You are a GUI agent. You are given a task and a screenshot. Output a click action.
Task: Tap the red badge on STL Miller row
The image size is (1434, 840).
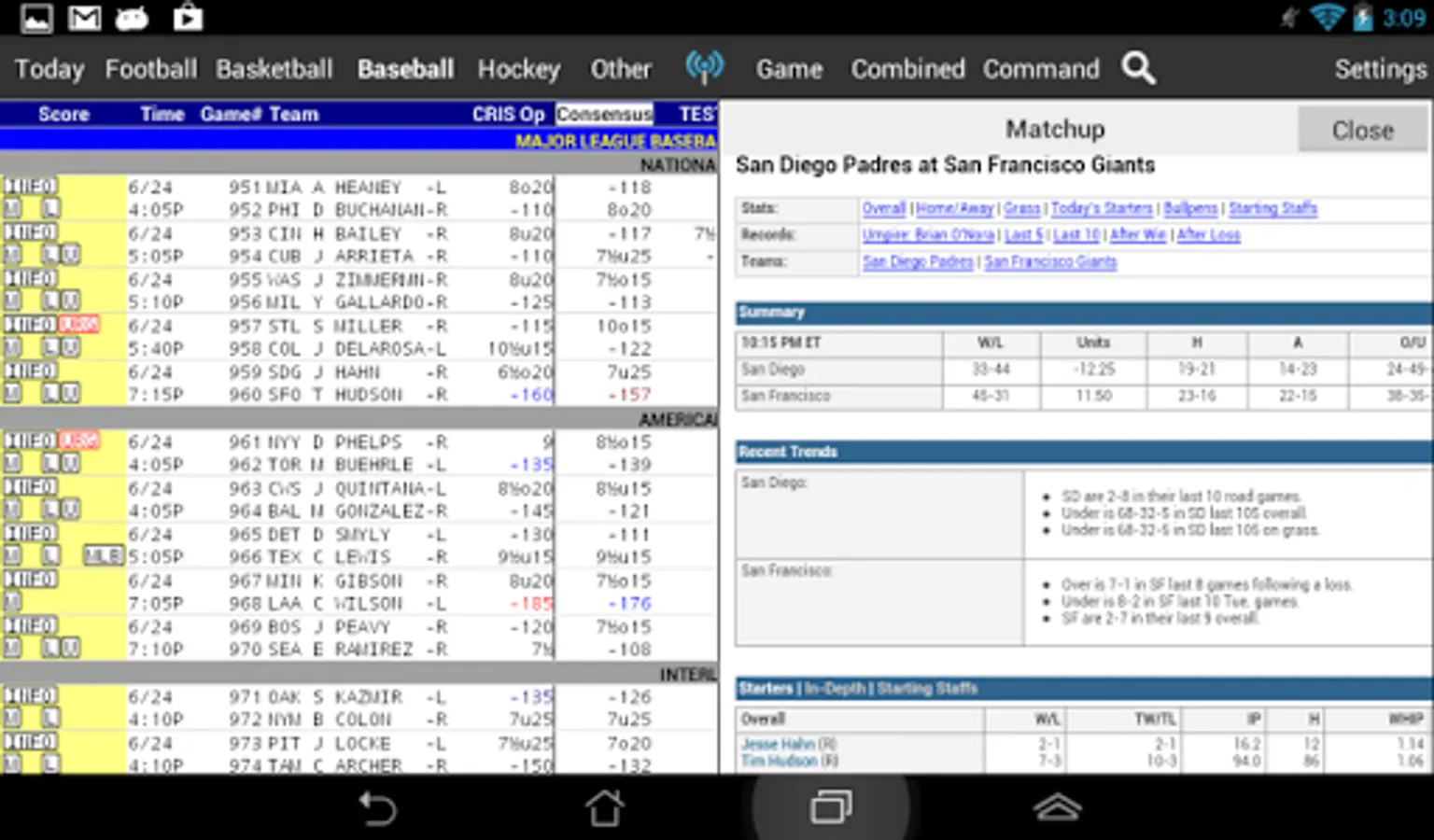[x=79, y=325]
